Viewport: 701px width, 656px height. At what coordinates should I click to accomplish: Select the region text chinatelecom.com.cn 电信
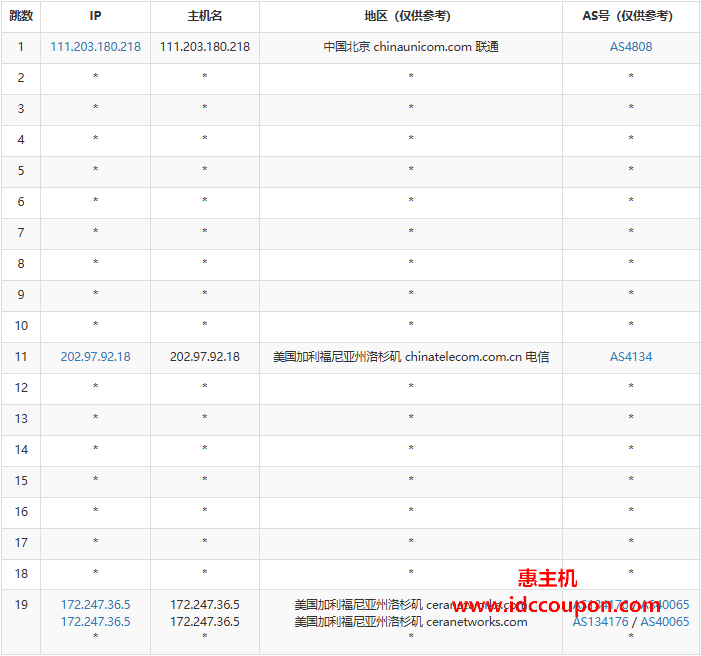tap(477, 357)
